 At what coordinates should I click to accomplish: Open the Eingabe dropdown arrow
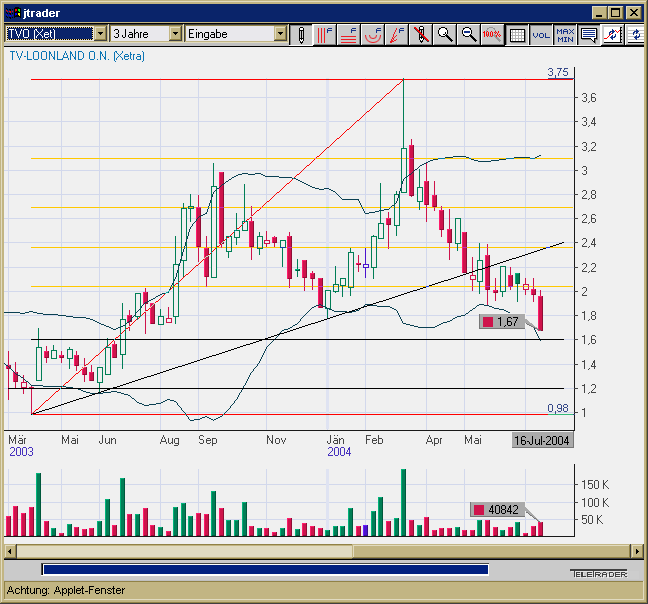(280, 34)
